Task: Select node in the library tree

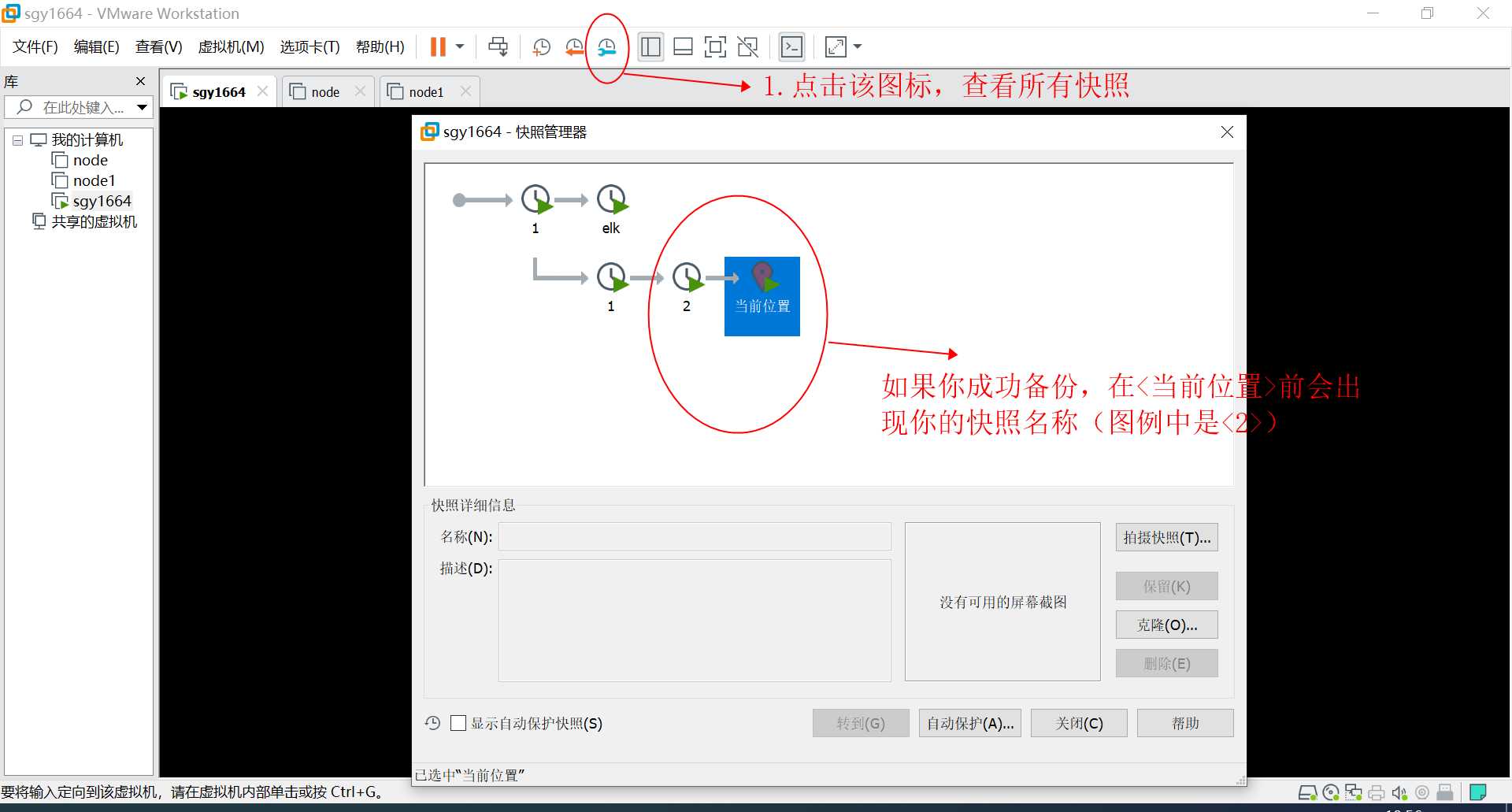Action: click(x=90, y=161)
